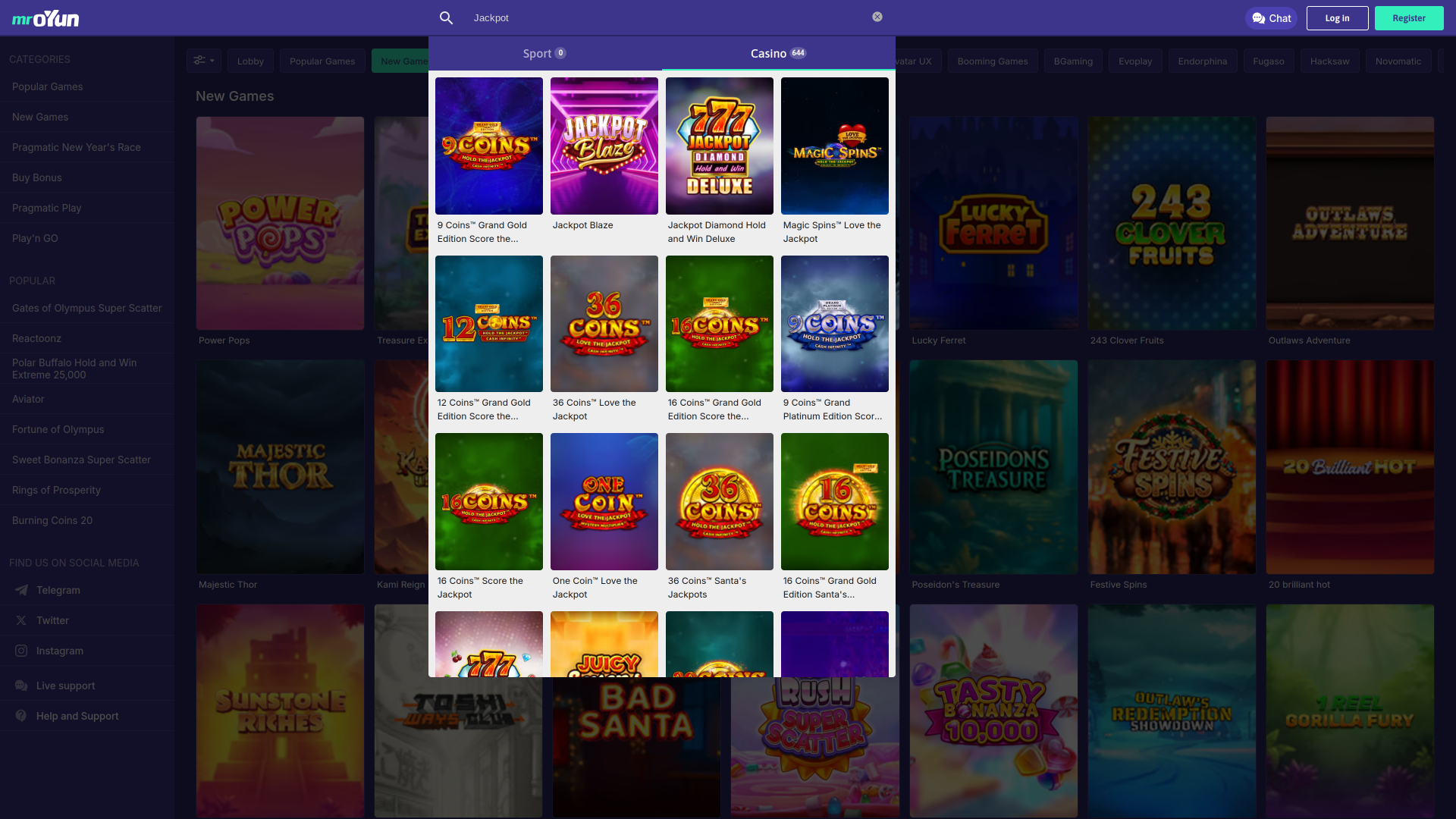Click the Register button
Screen dimensions: 1456x819
1409,17
